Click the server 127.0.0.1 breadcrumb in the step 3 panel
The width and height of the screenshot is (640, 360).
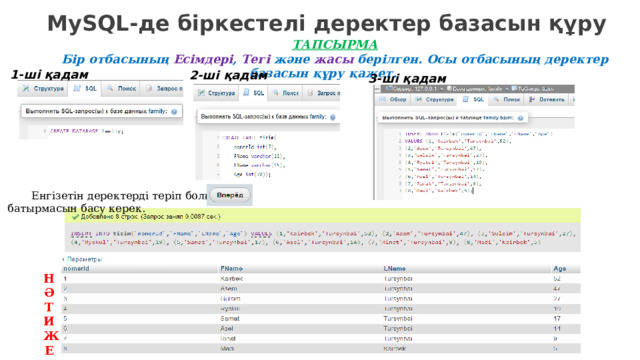click(412, 89)
